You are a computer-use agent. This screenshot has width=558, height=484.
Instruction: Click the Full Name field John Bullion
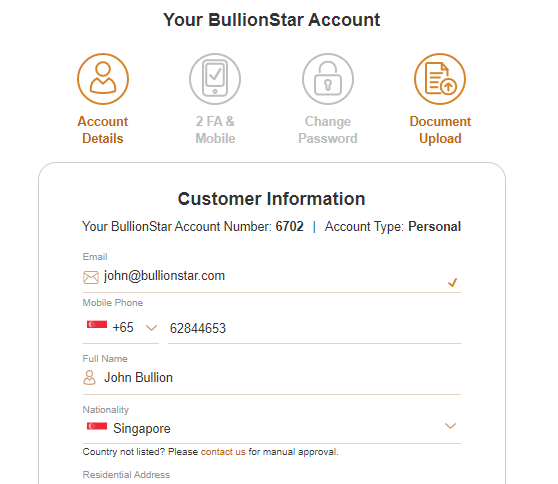[272, 379]
